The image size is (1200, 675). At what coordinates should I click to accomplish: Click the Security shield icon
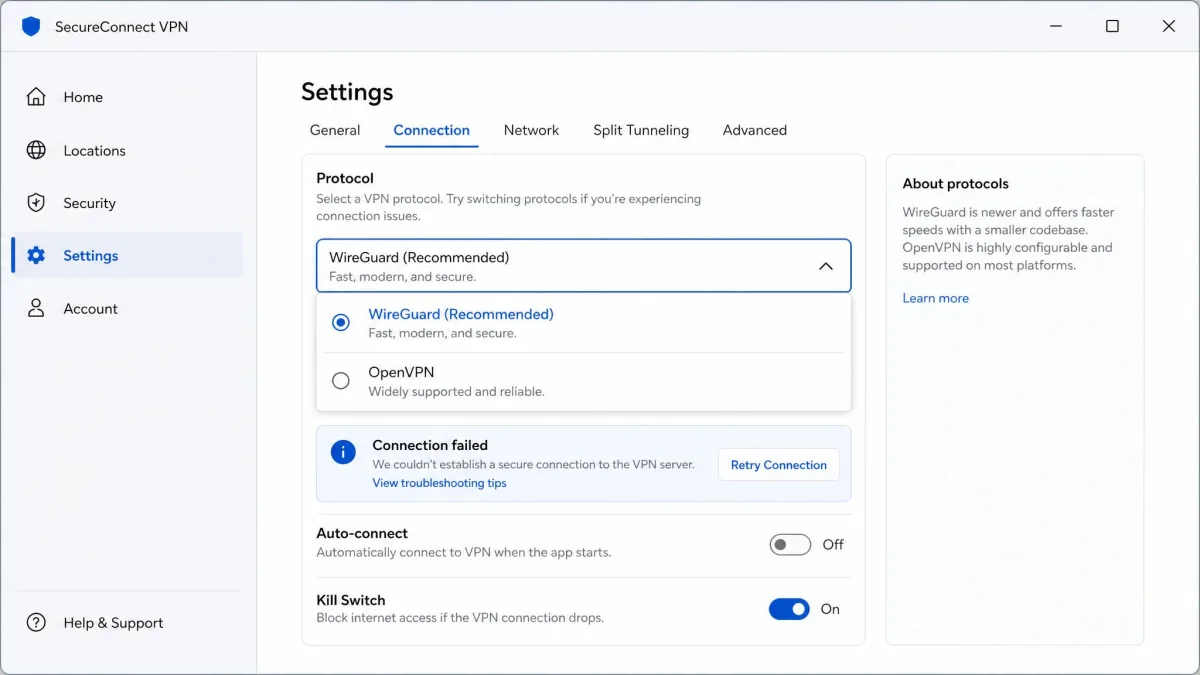pos(36,203)
